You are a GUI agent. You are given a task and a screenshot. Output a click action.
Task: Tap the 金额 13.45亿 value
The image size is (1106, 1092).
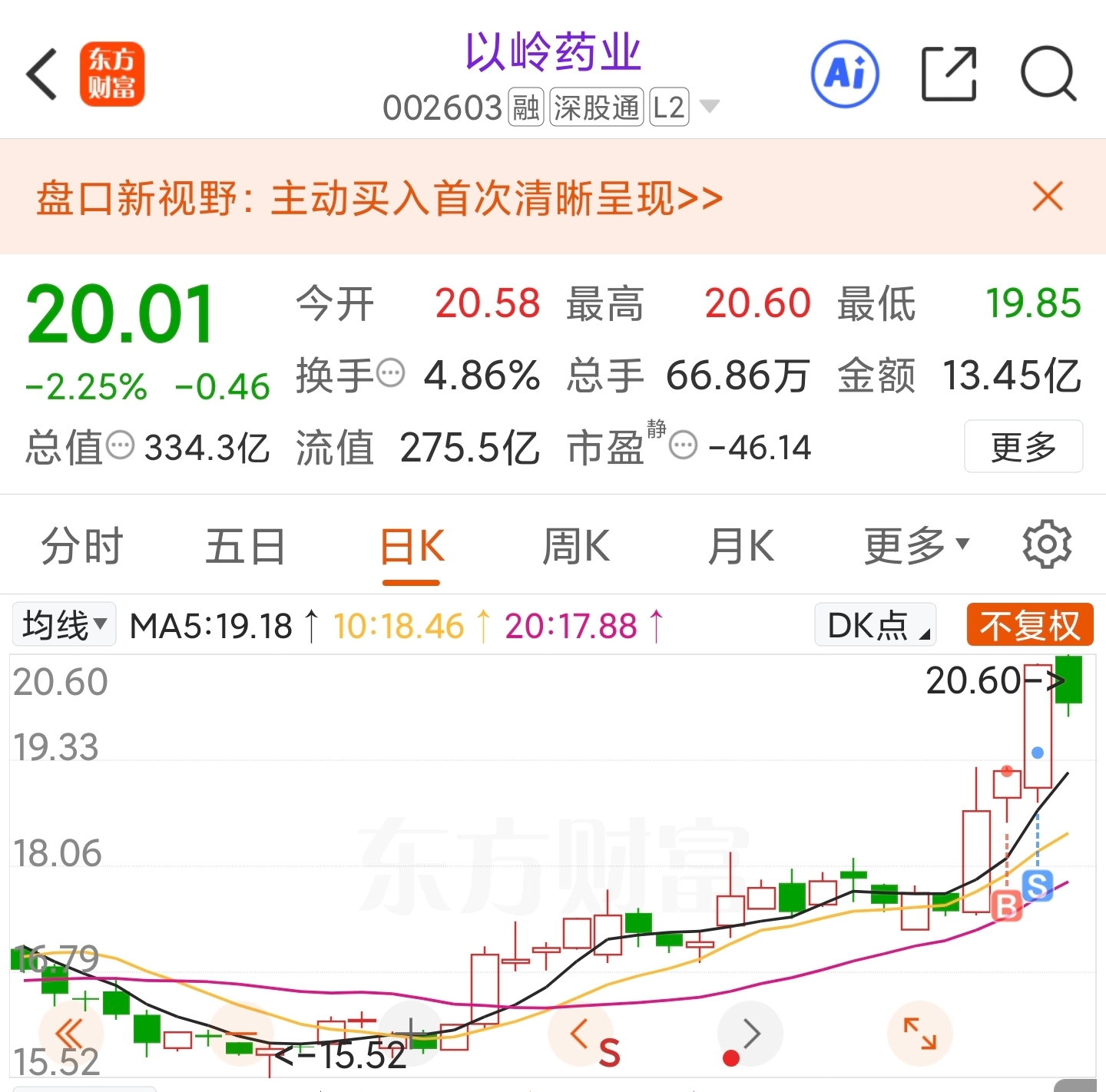(1012, 376)
